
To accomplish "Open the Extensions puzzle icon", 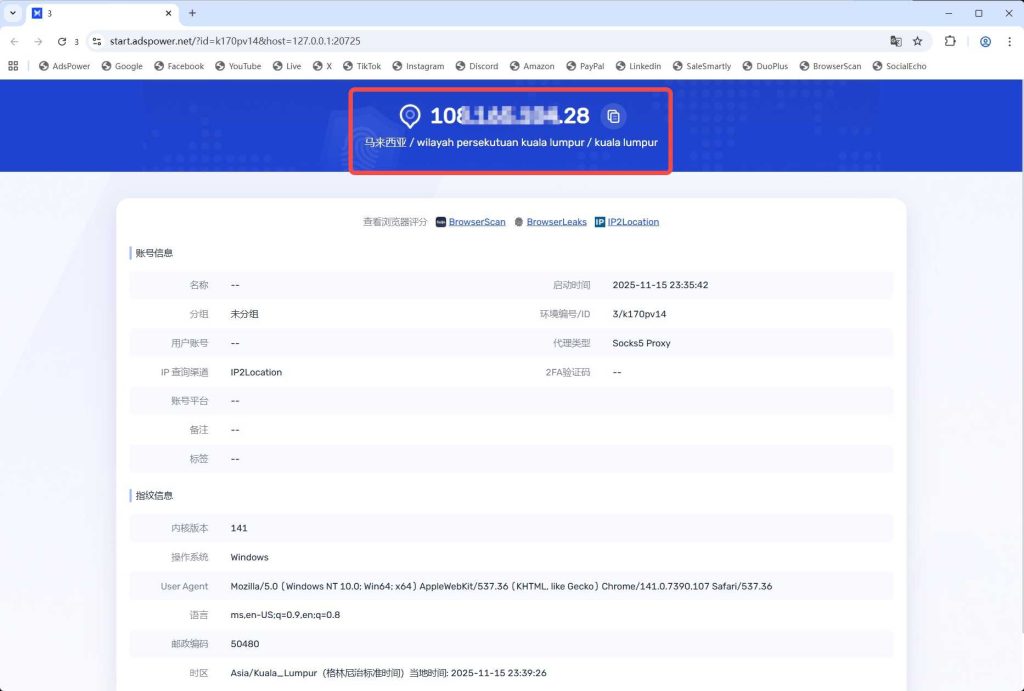I will click(950, 41).
